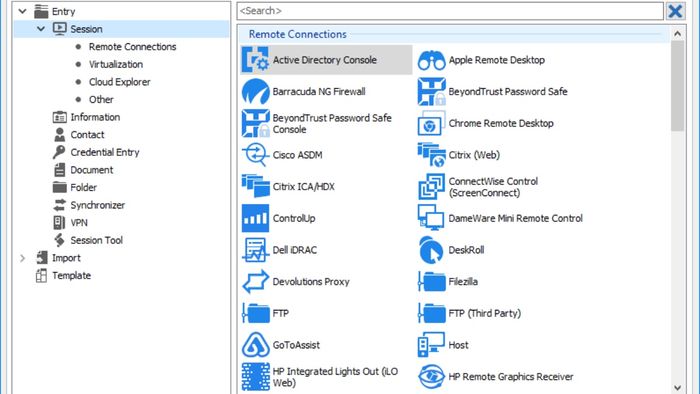Select Document in the entry tree
This screenshot has width=700, height=394.
[92, 170]
